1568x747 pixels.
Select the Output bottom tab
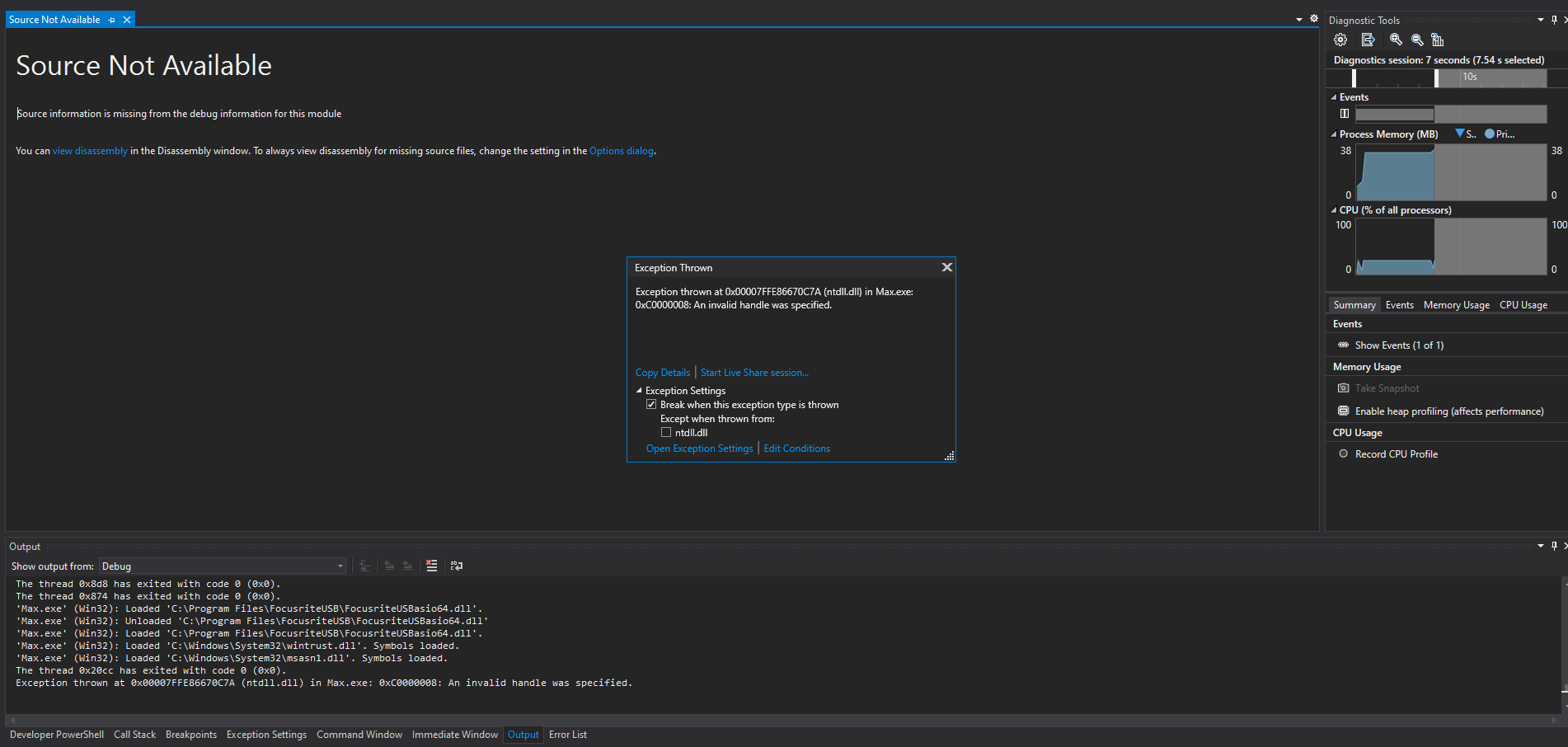pyautogui.click(x=523, y=735)
